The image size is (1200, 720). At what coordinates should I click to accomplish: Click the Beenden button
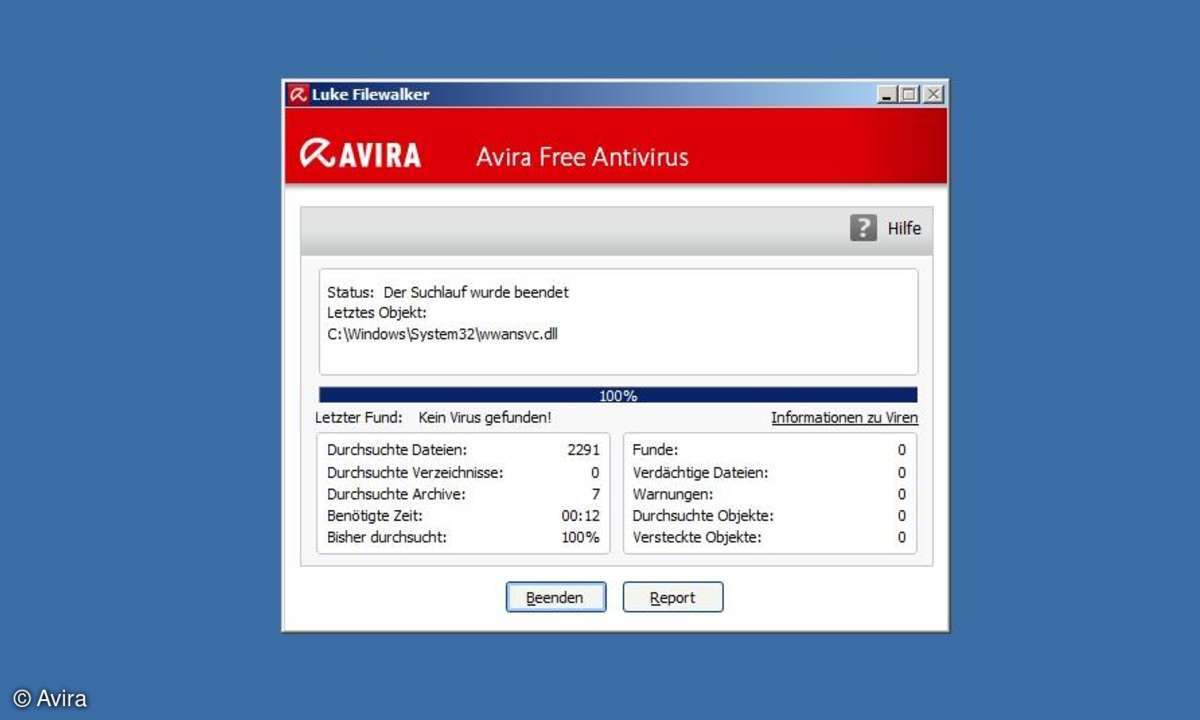tap(556, 598)
